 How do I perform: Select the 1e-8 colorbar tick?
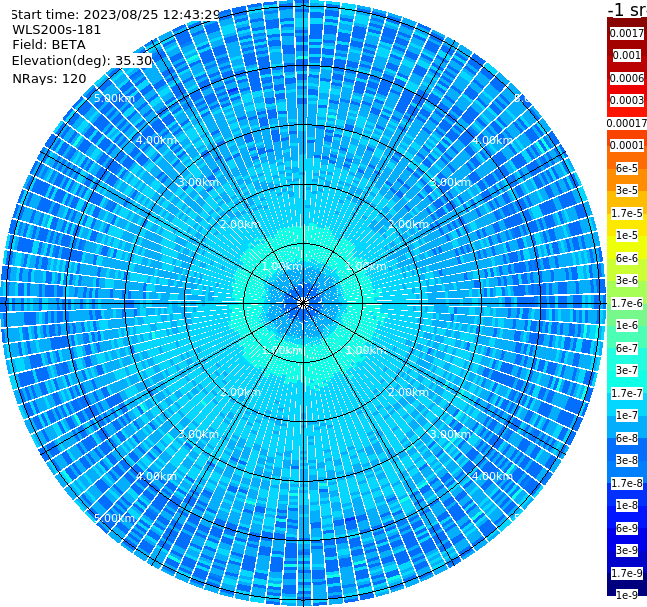(x=627, y=505)
